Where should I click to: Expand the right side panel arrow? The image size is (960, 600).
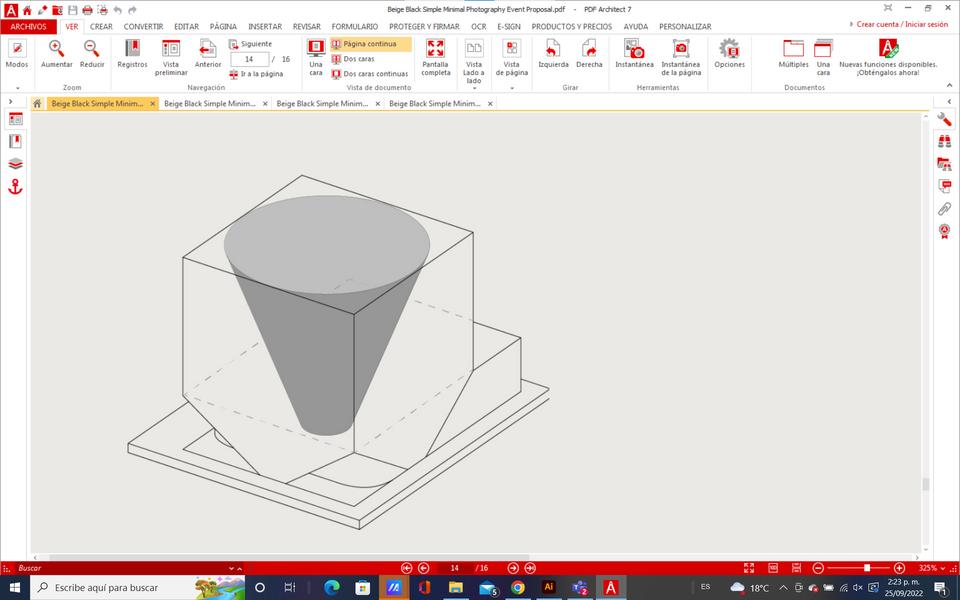point(950,102)
